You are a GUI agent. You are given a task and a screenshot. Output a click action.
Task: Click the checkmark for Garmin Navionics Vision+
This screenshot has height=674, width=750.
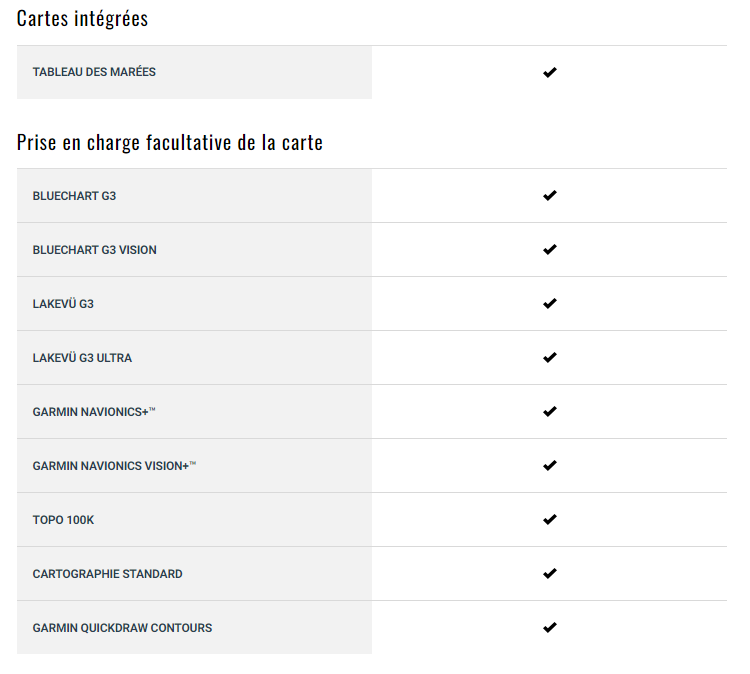coord(550,465)
